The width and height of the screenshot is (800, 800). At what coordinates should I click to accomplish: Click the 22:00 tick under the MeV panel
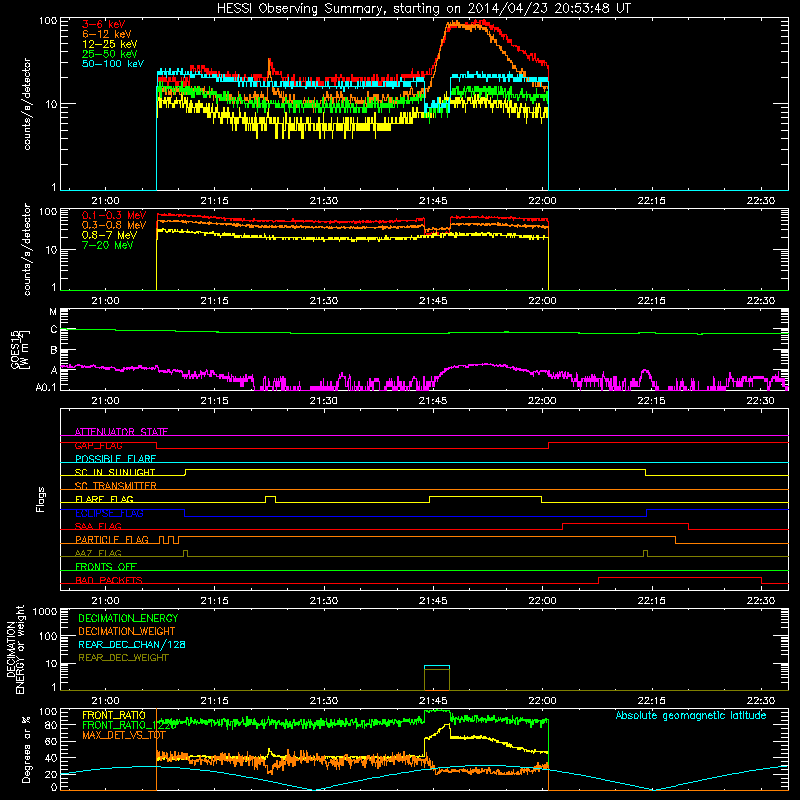point(542,301)
